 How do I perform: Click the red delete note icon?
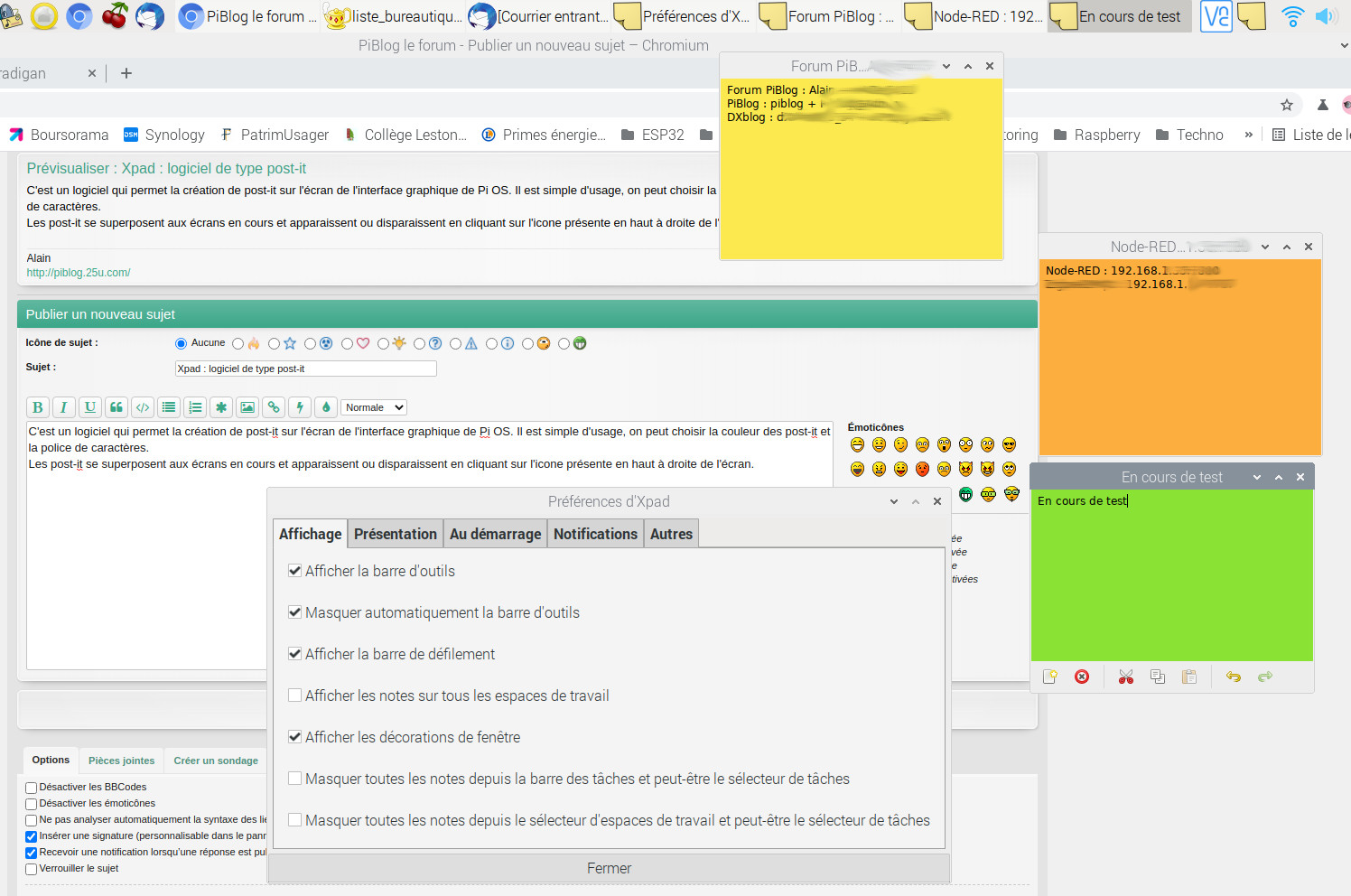coord(1082,677)
